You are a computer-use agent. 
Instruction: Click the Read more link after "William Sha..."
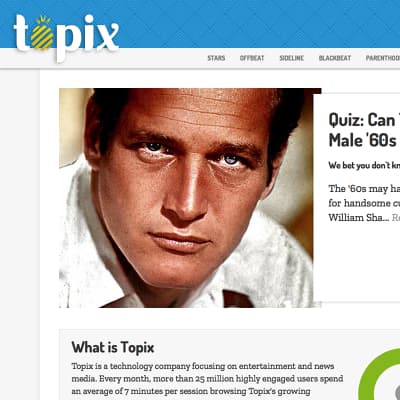(396, 218)
